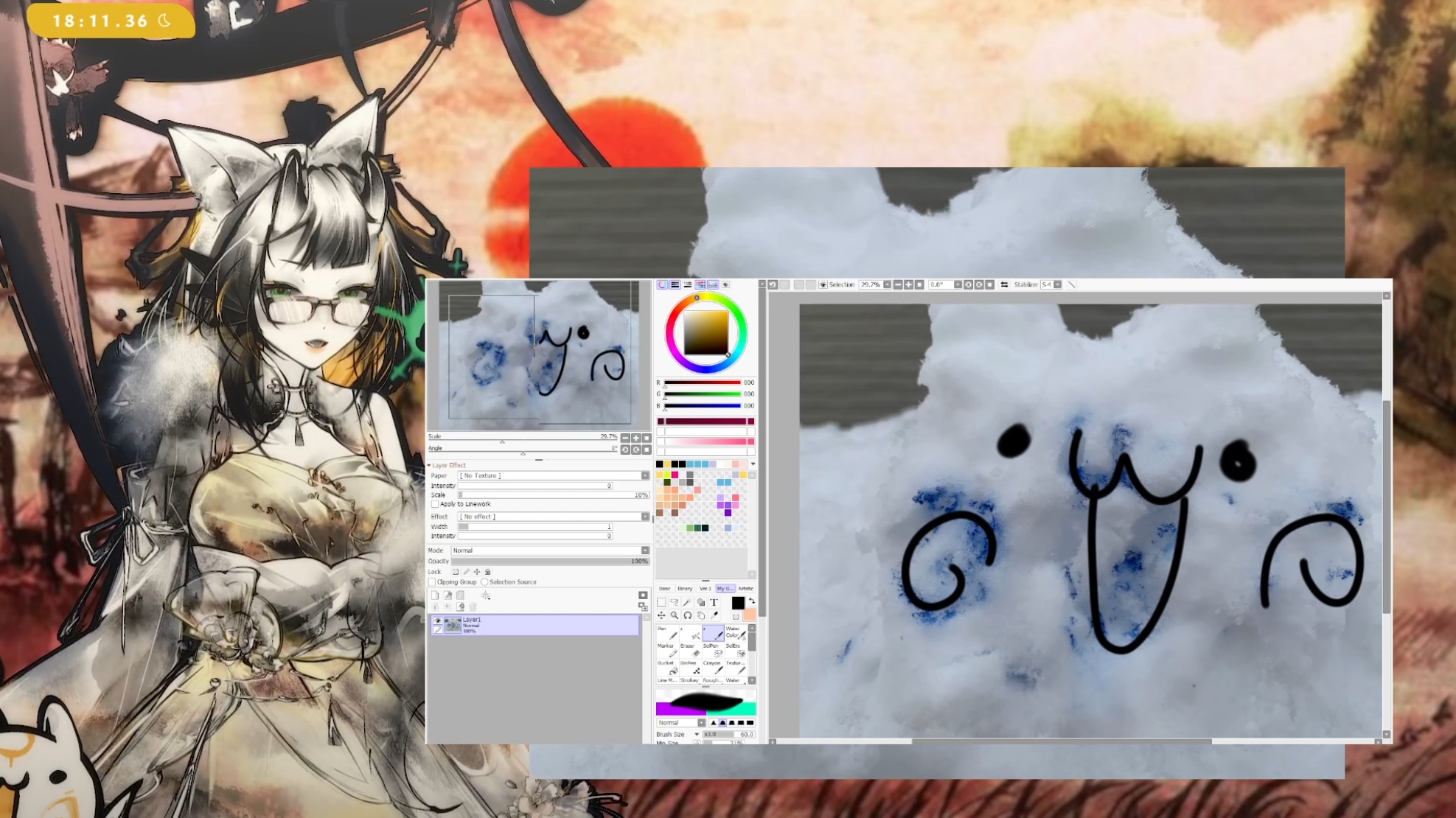Select the Text tool
This screenshot has height=818, width=1456.
pyautogui.click(x=714, y=602)
